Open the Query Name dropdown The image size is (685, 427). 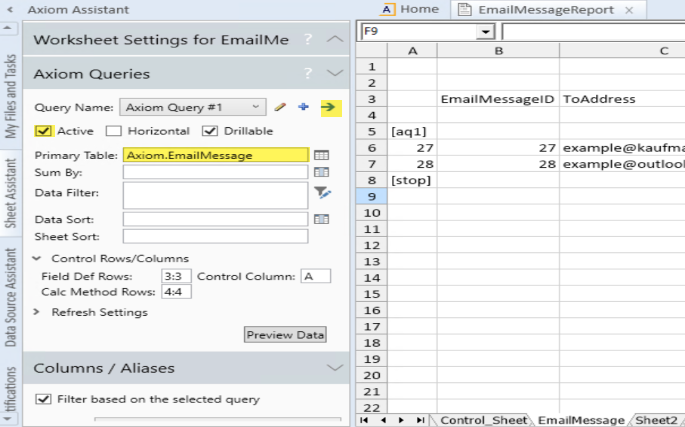pos(256,107)
